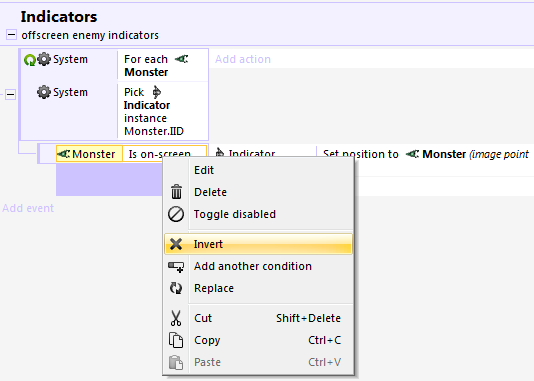Screen dimensions: 534x381
Task: Click the Copy pages icon
Action: click(176, 340)
